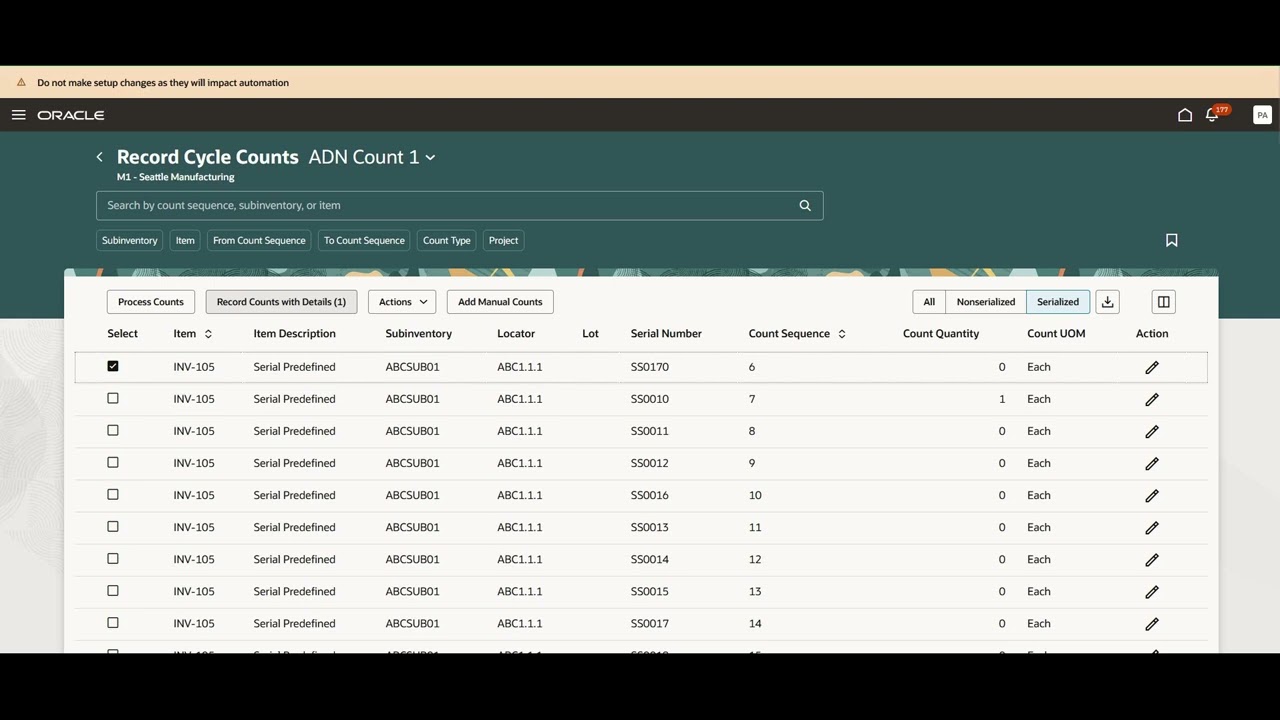Switch to the All items view
Screen dimensions: 1280x720
pyautogui.click(x=929, y=302)
